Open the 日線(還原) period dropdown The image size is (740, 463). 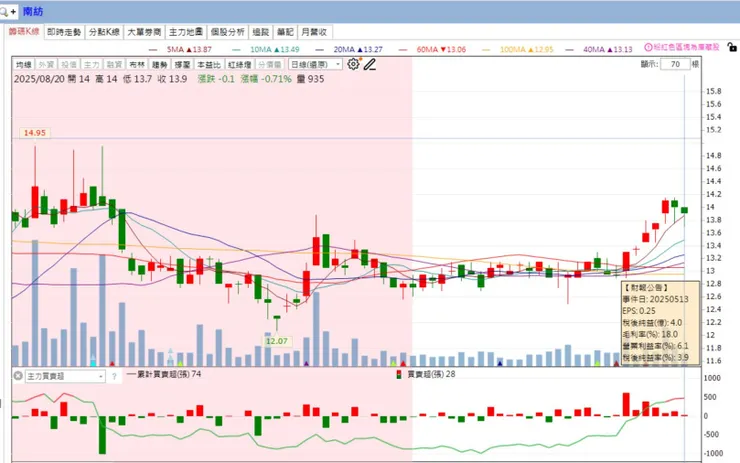point(315,64)
